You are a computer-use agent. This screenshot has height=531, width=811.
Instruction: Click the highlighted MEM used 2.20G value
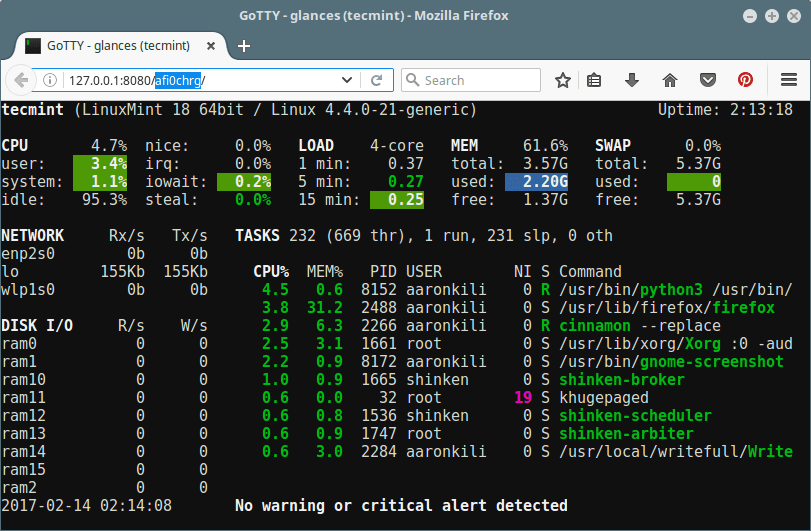coord(537,181)
